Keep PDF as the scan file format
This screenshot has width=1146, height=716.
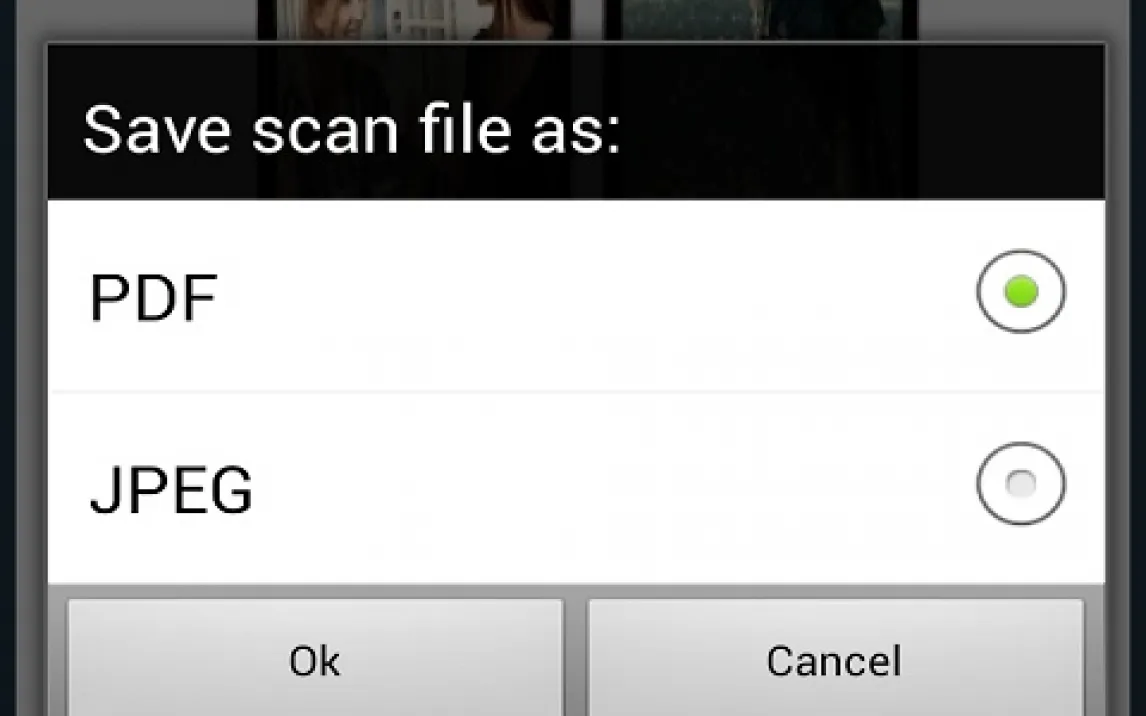(1020, 292)
